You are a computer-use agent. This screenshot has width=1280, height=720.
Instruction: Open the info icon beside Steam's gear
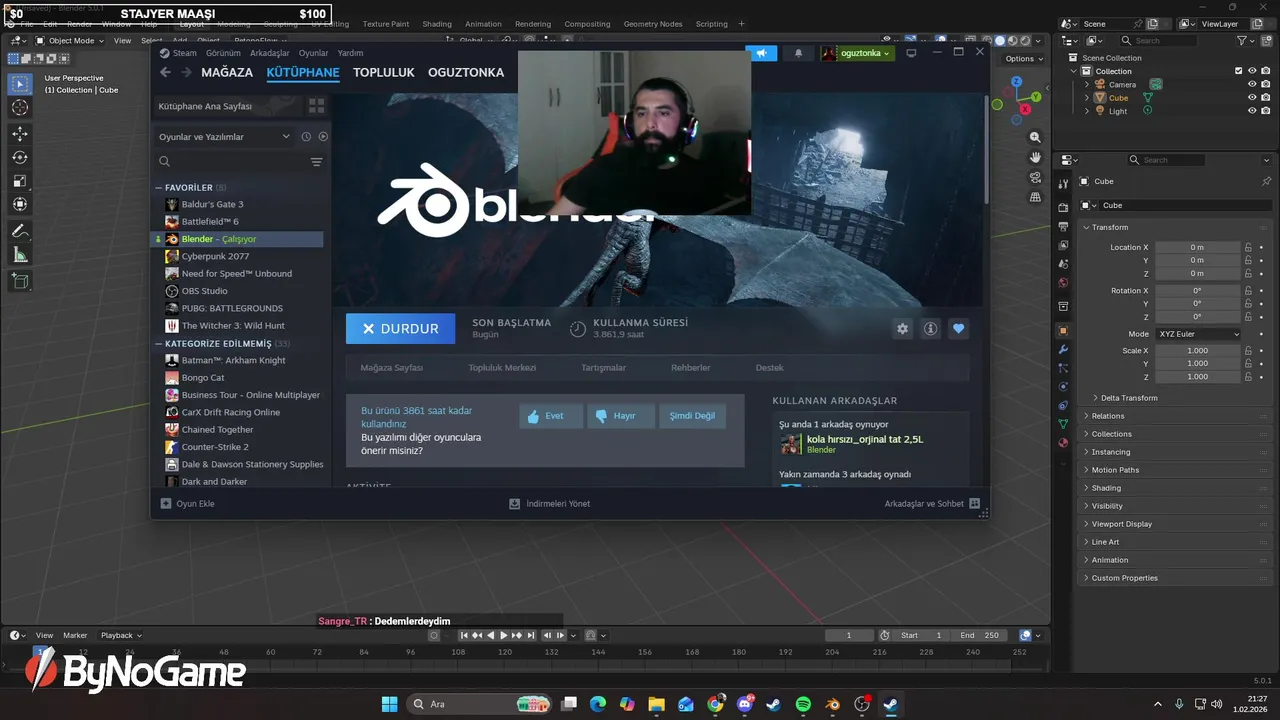[x=931, y=328]
